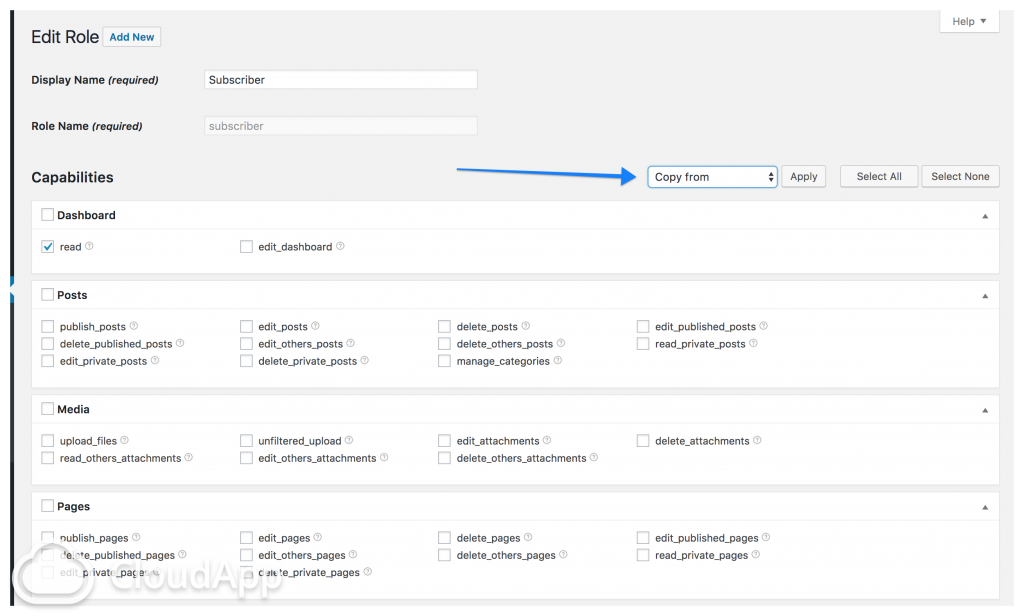Click the tooltip icon beside read_private_pages
Image resolution: width=1024 pixels, height=616 pixels.
tap(753, 554)
